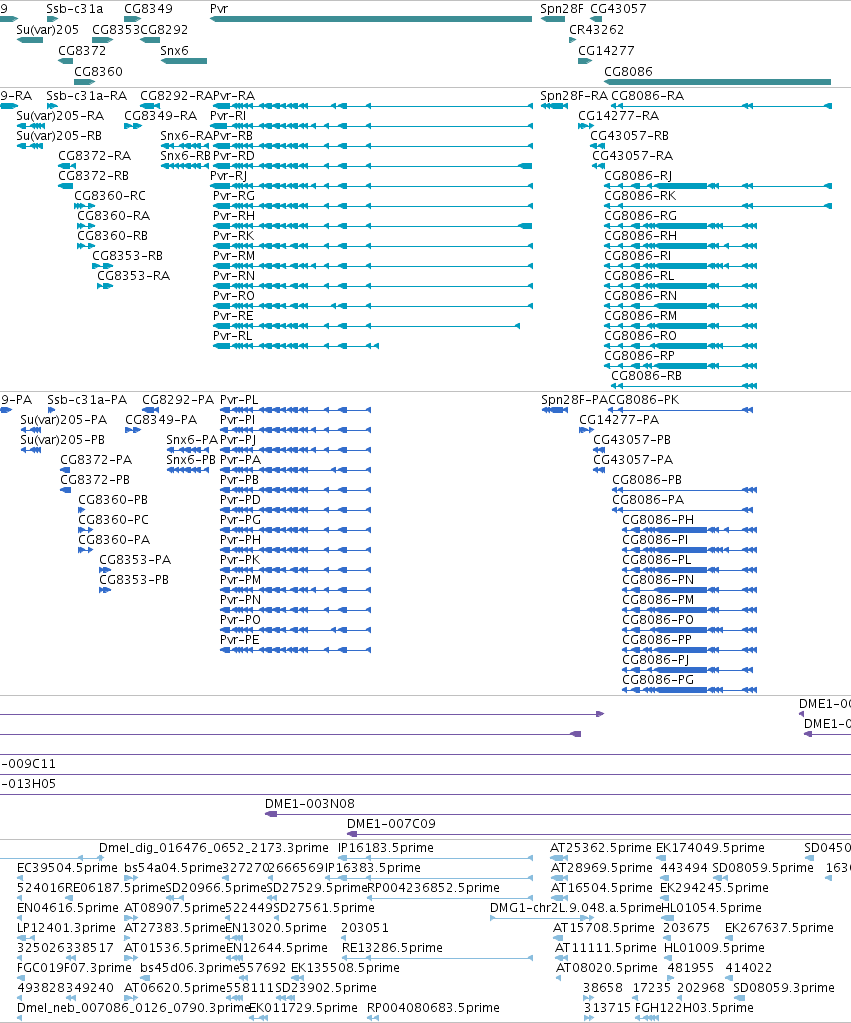Select protein label Su(var)205-PB
The width and height of the screenshot is (851, 1023).
point(63,439)
